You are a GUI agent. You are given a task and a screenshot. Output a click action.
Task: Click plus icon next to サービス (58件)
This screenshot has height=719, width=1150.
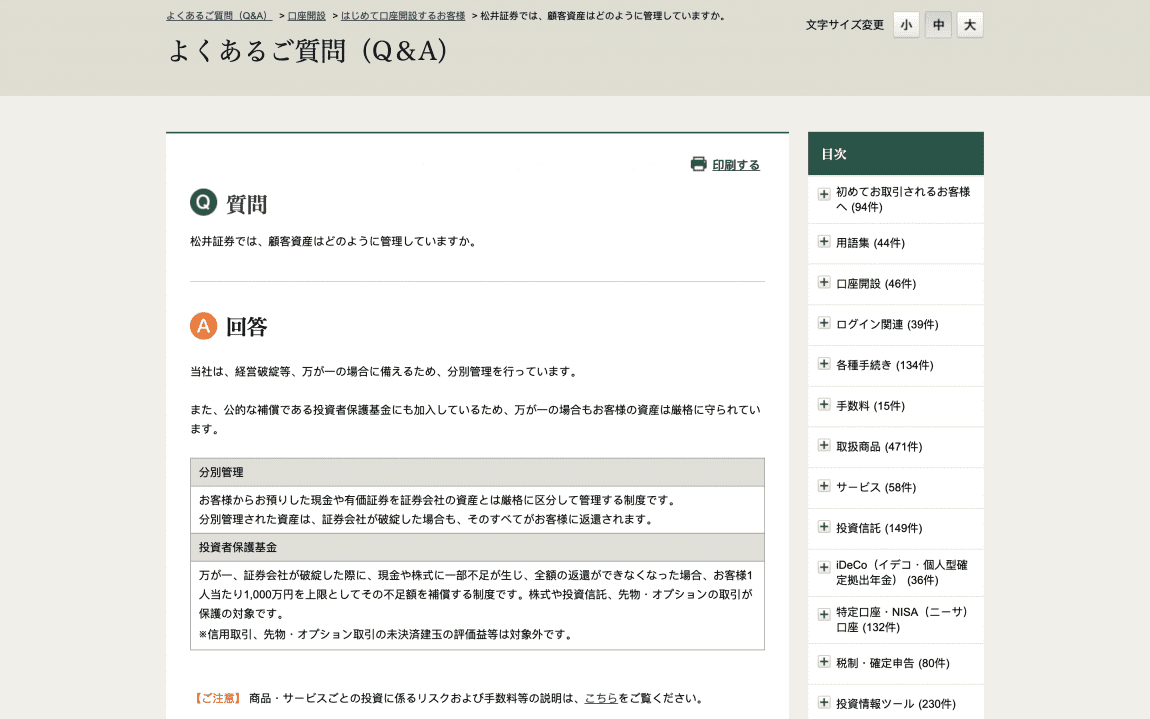pos(824,486)
